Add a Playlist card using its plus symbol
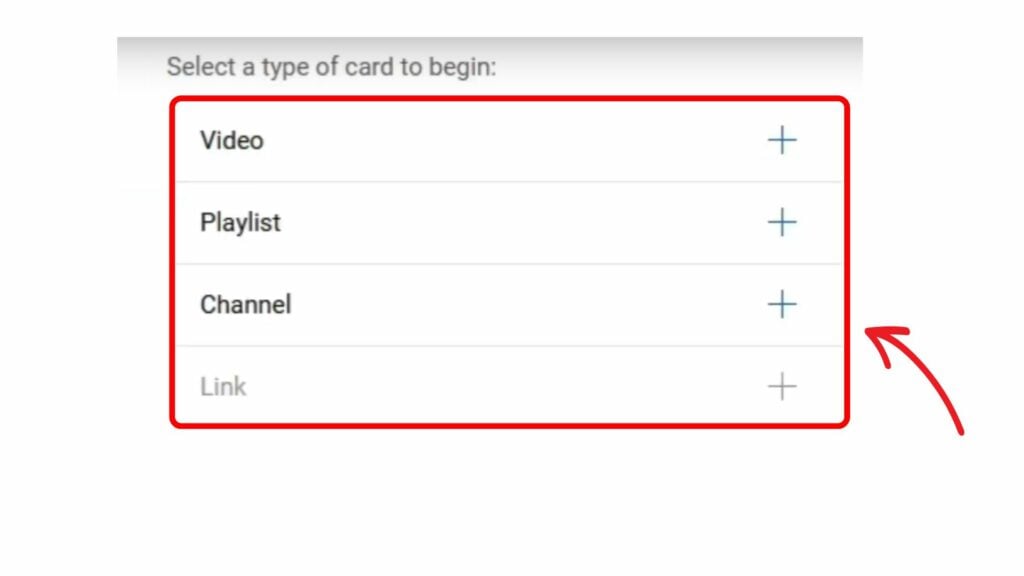The image size is (1024, 576). tap(783, 222)
